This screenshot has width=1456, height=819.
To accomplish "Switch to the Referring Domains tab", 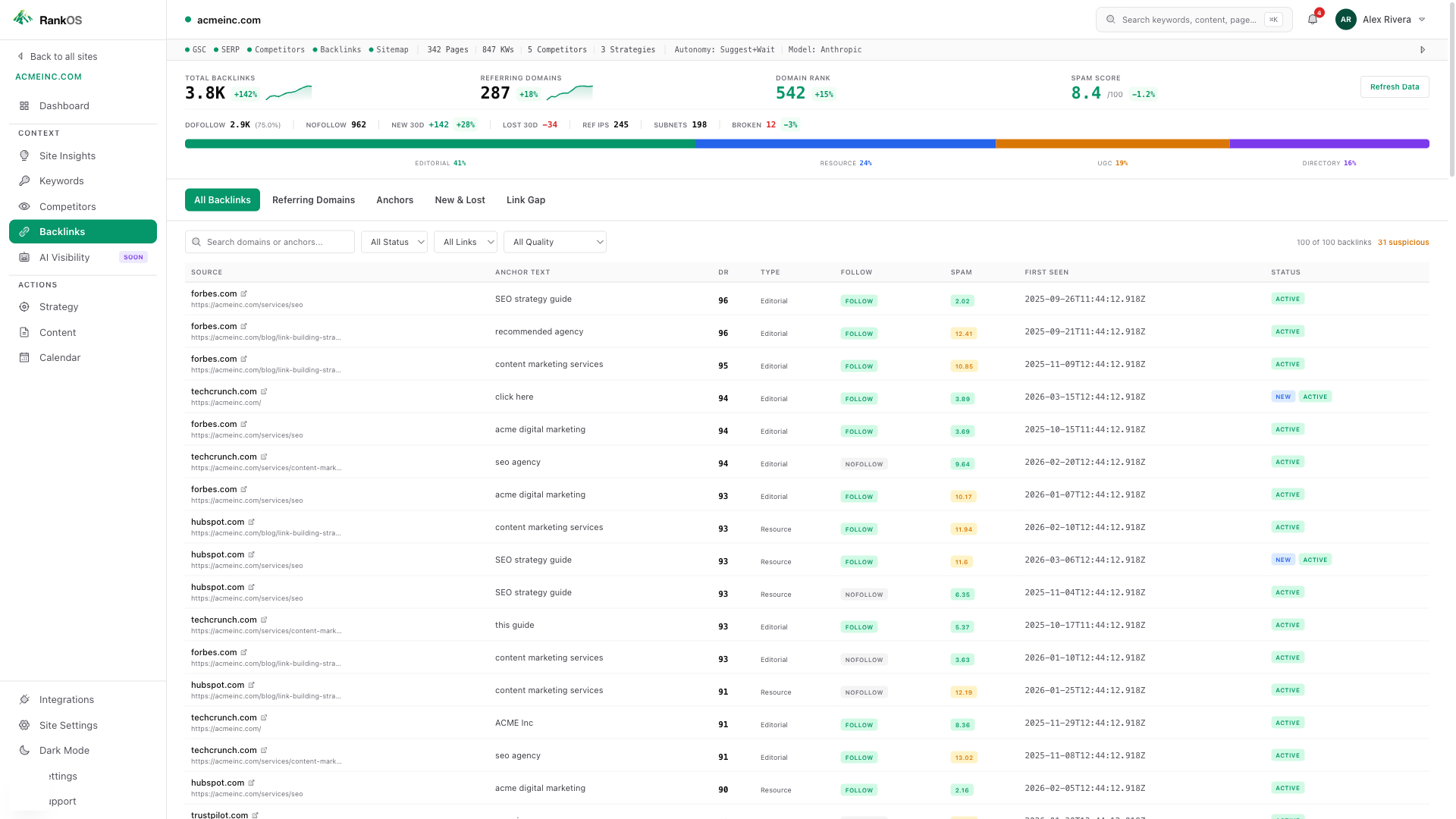I will coord(313,199).
